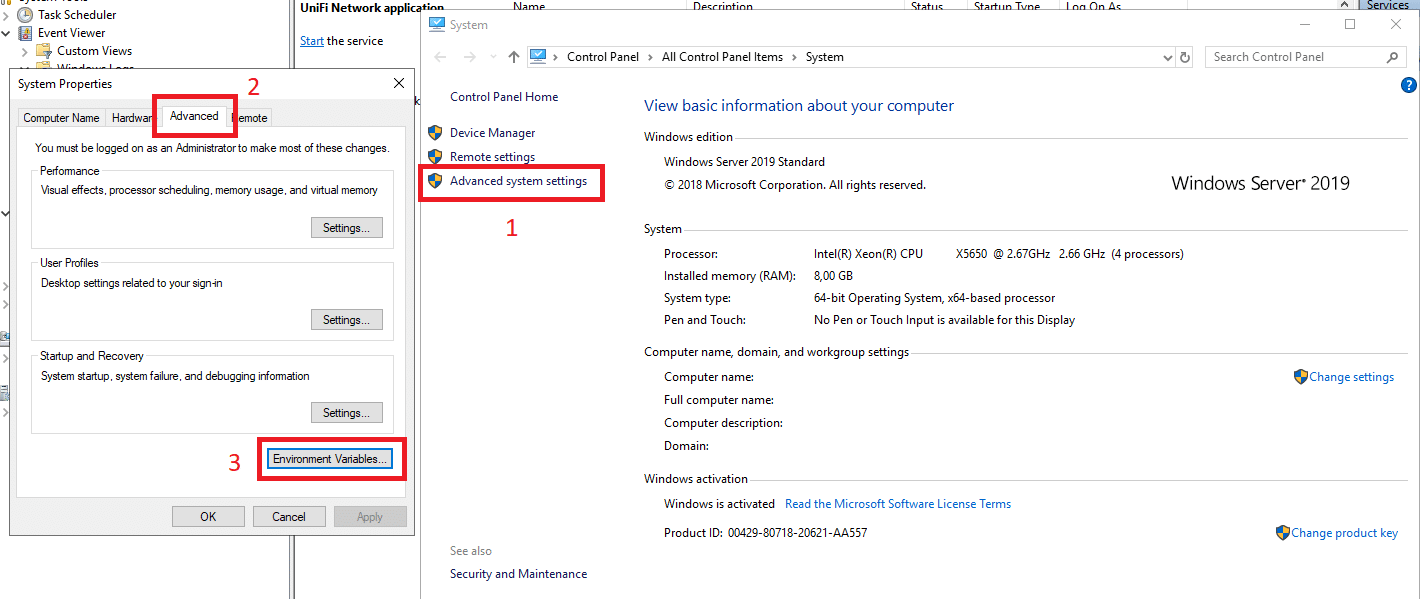Select the Event Viewer icon in the tree

coord(25,33)
